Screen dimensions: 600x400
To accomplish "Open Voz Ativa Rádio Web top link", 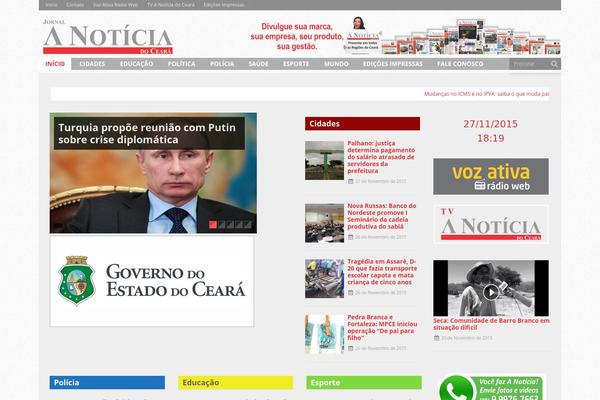I will (x=116, y=5).
